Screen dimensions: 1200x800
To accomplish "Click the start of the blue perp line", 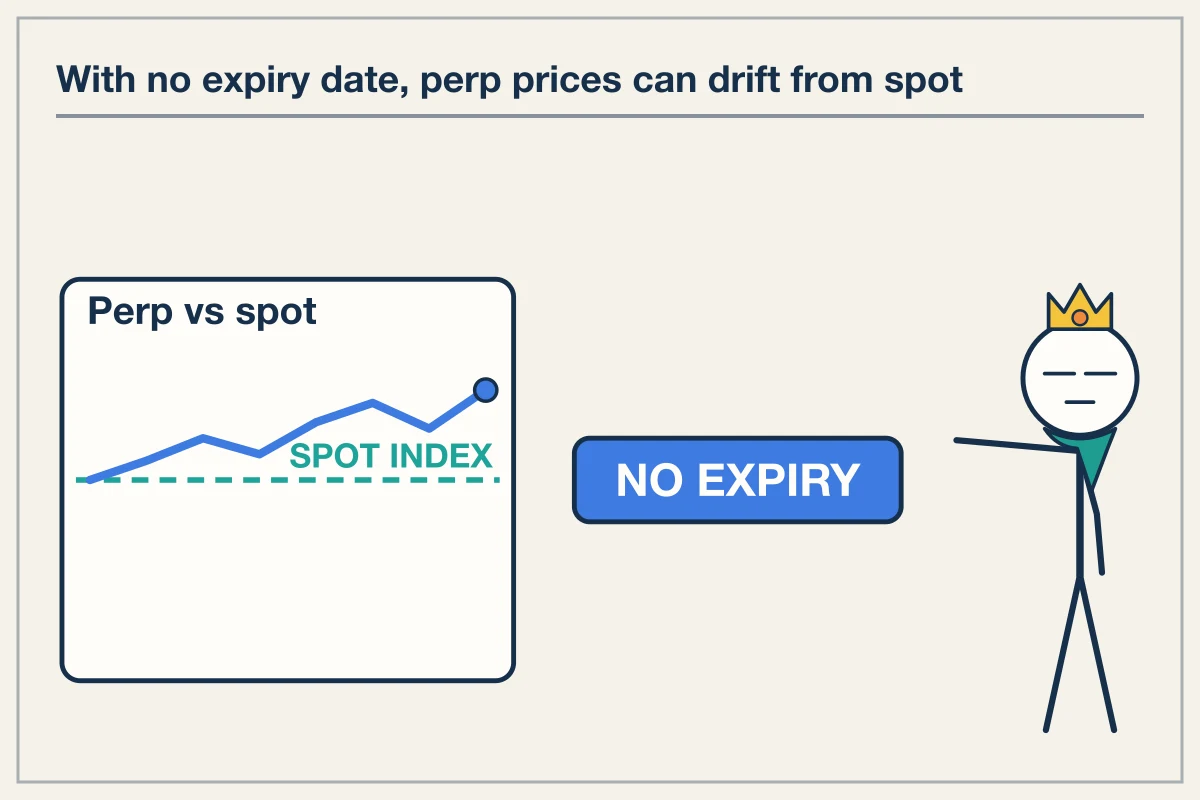I will pyautogui.click(x=90, y=480).
